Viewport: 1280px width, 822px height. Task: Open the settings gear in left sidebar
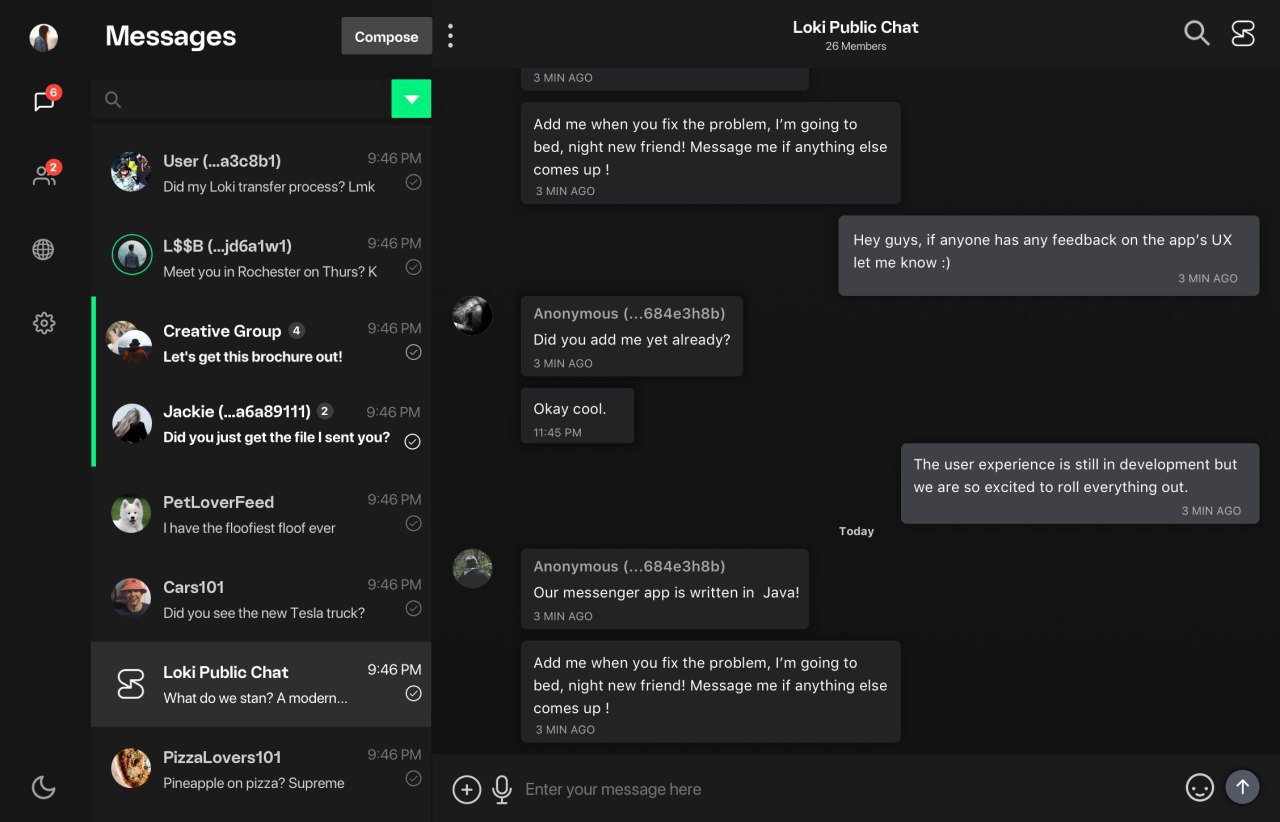[43, 323]
